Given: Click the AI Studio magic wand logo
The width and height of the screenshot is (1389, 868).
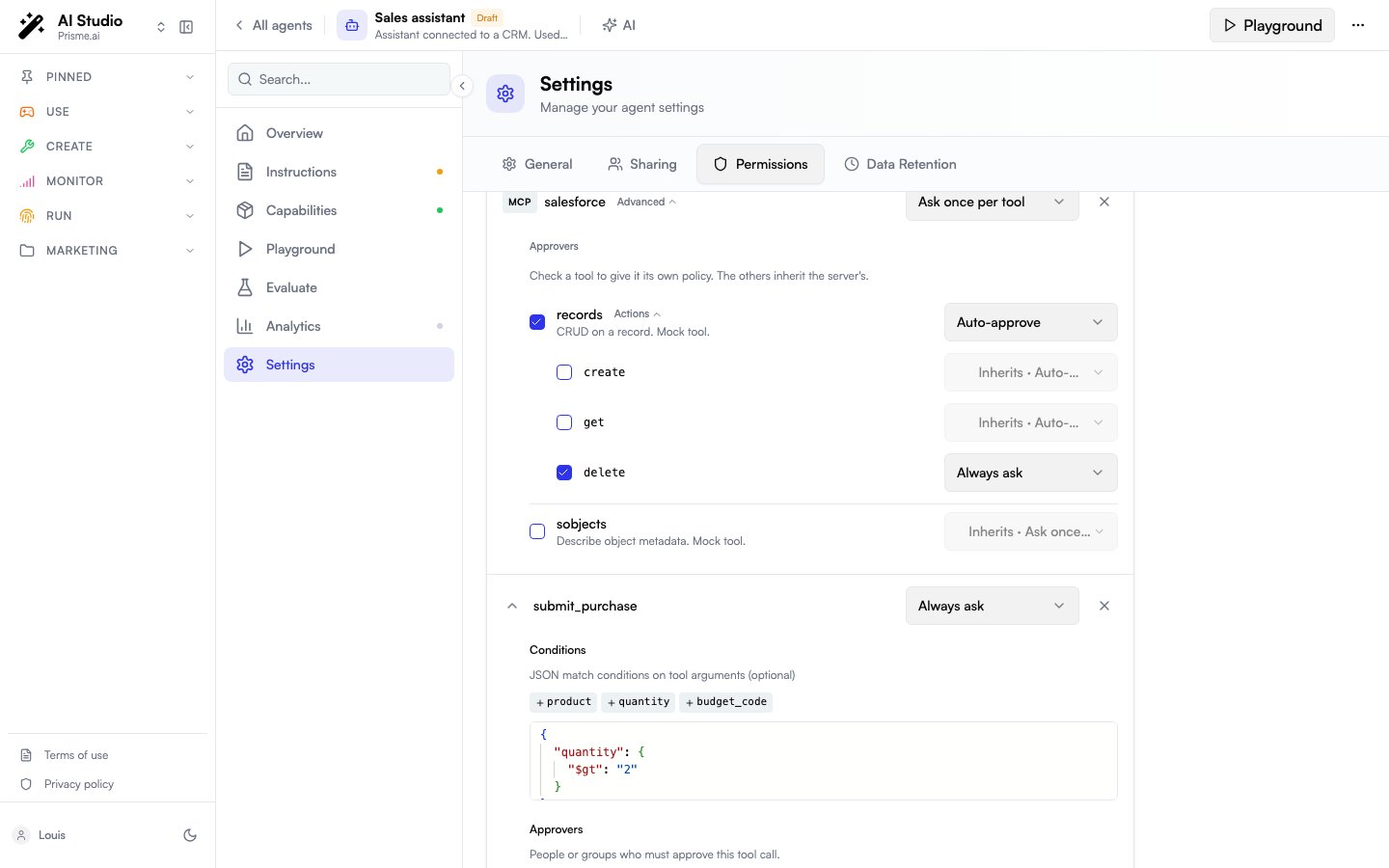Looking at the screenshot, I should 32,26.
